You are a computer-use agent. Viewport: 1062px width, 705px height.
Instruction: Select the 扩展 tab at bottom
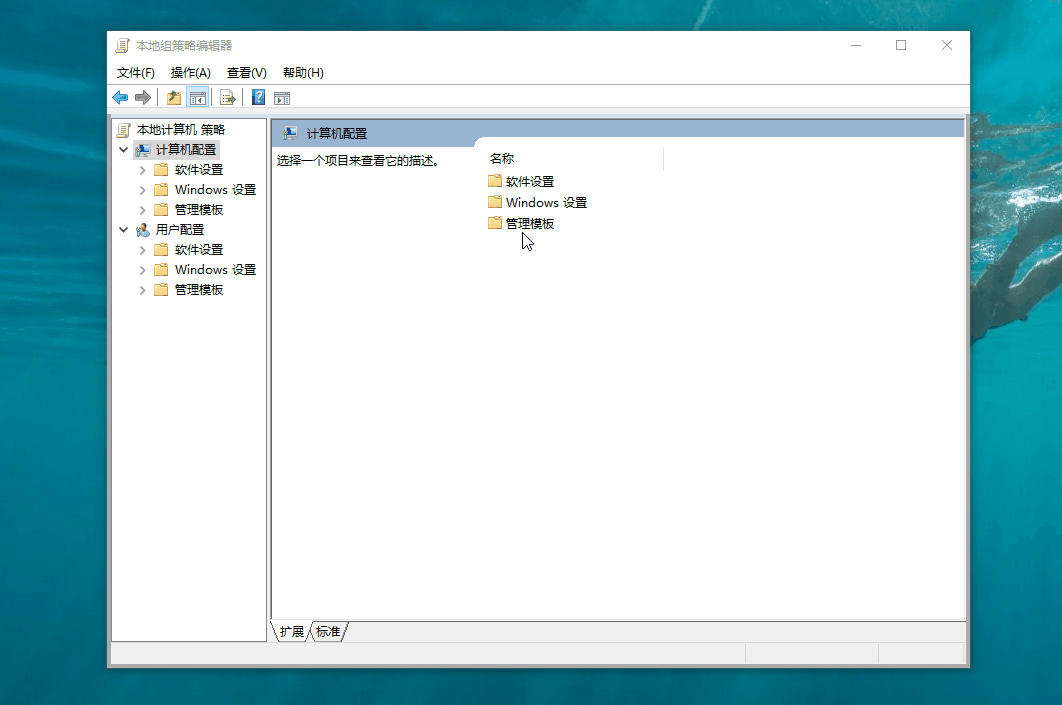(x=291, y=631)
